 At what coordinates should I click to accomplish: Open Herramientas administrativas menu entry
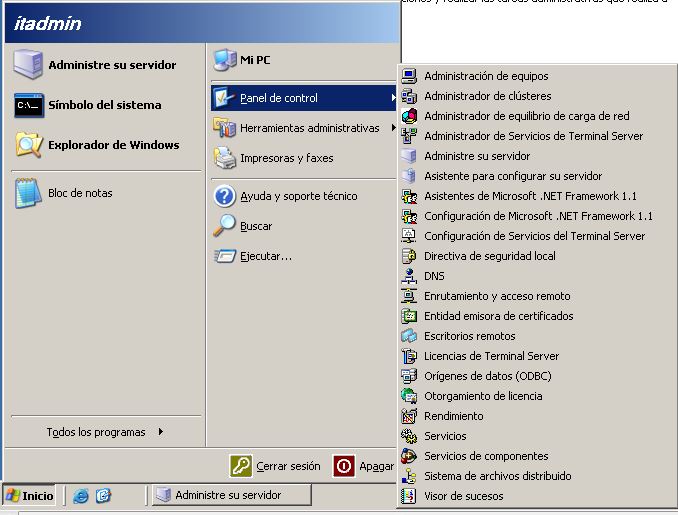pyautogui.click(x=303, y=128)
